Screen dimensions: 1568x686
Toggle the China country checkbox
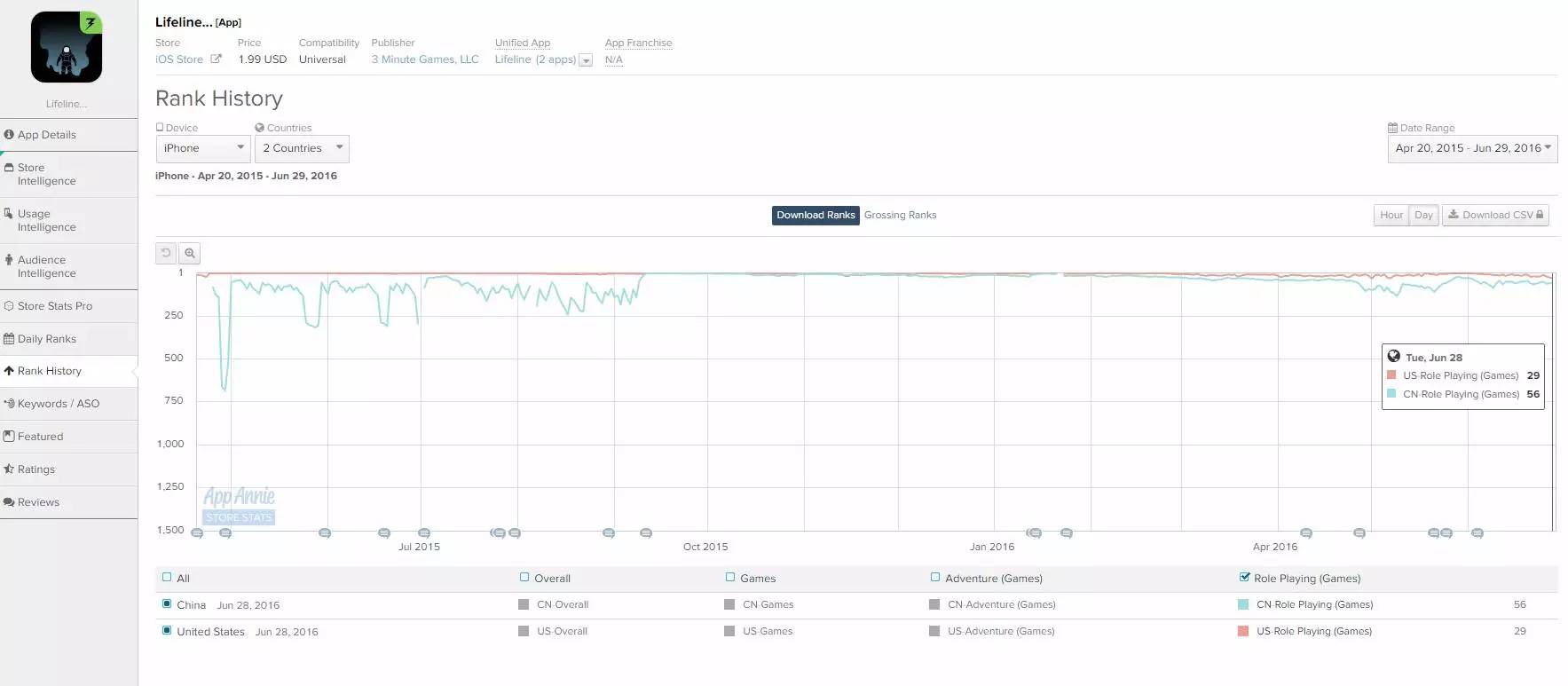pos(167,604)
